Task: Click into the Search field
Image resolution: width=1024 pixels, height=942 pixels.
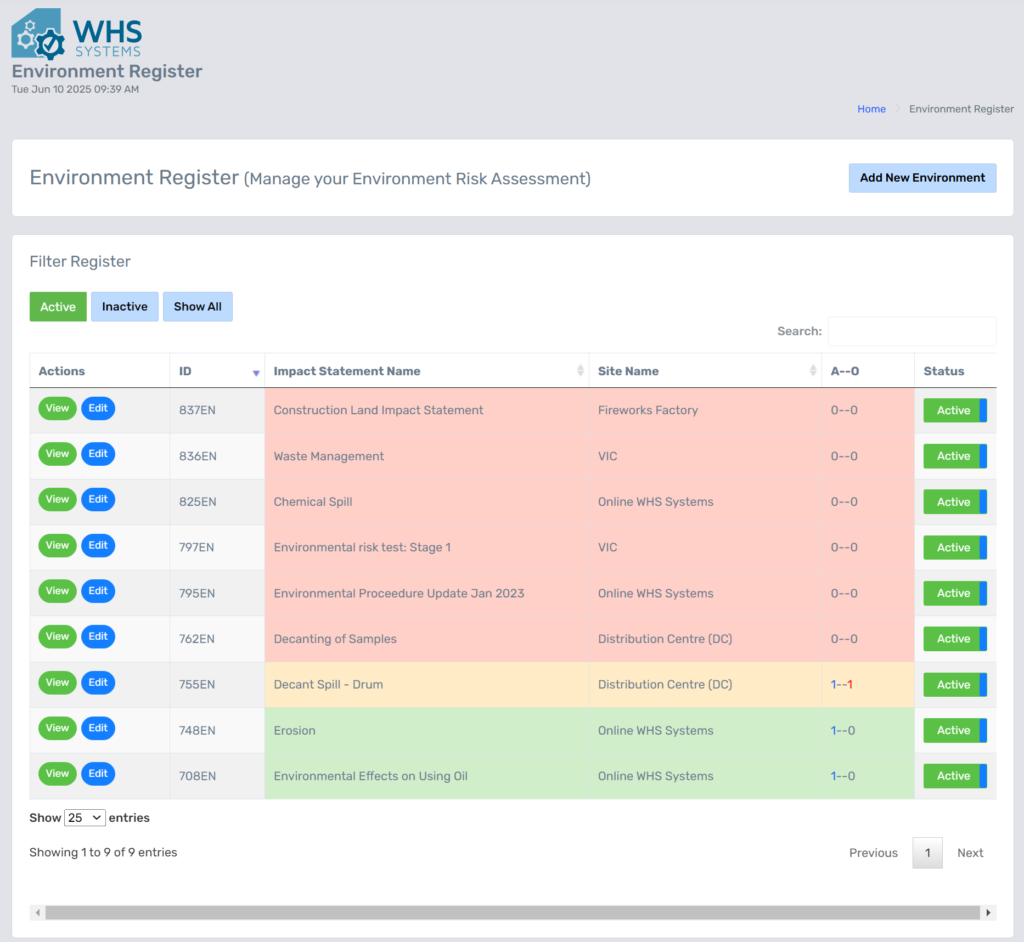Action: 911,331
